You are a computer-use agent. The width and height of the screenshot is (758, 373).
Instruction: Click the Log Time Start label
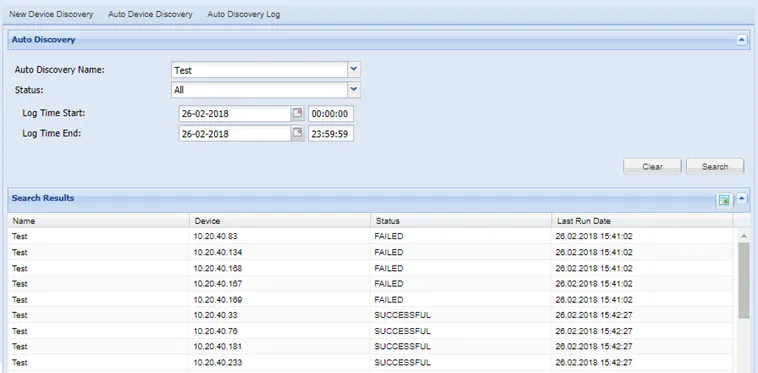coord(54,113)
